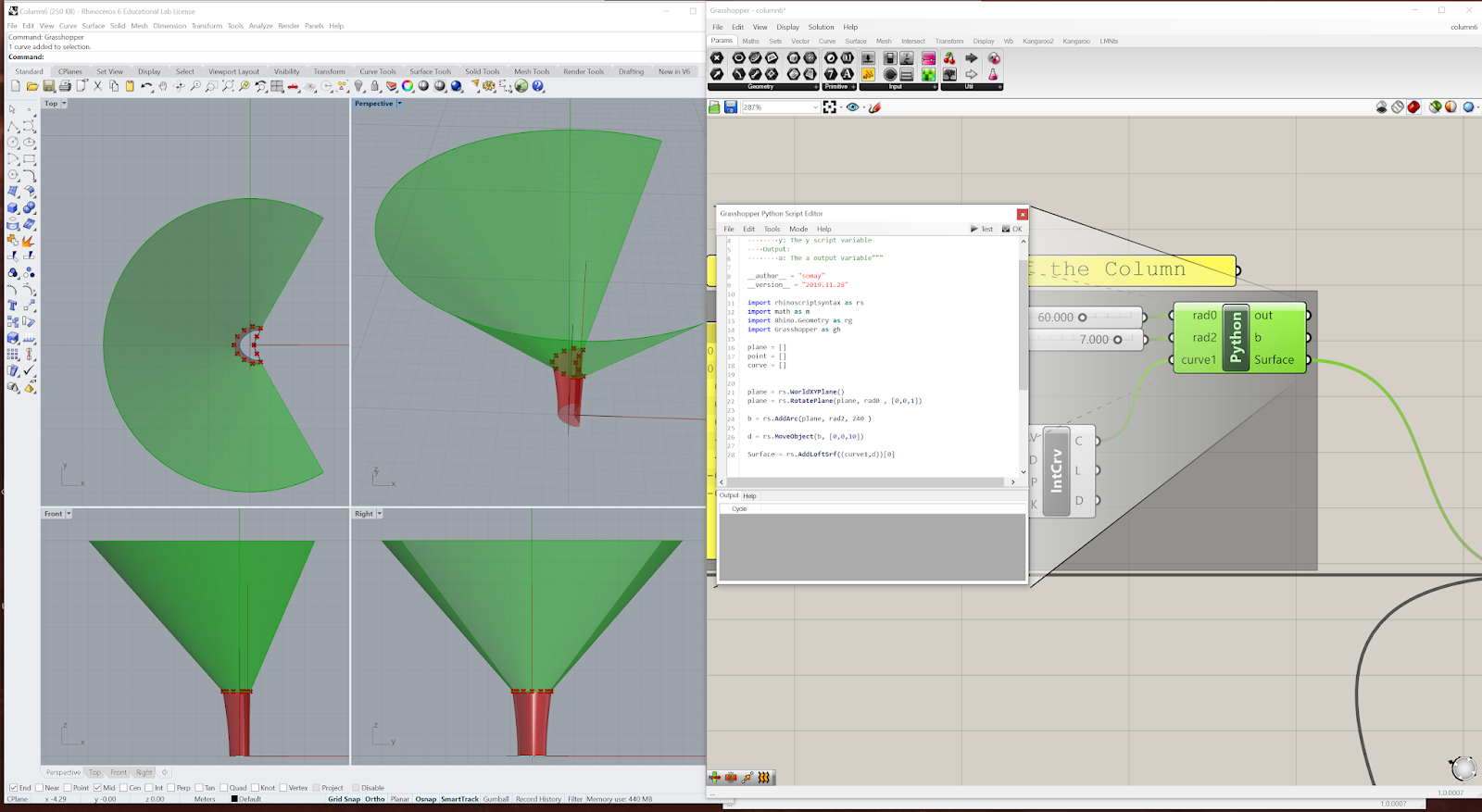This screenshot has width=1482, height=812.
Task: Toggle the Quad osnap checkbox
Action: 223,788
